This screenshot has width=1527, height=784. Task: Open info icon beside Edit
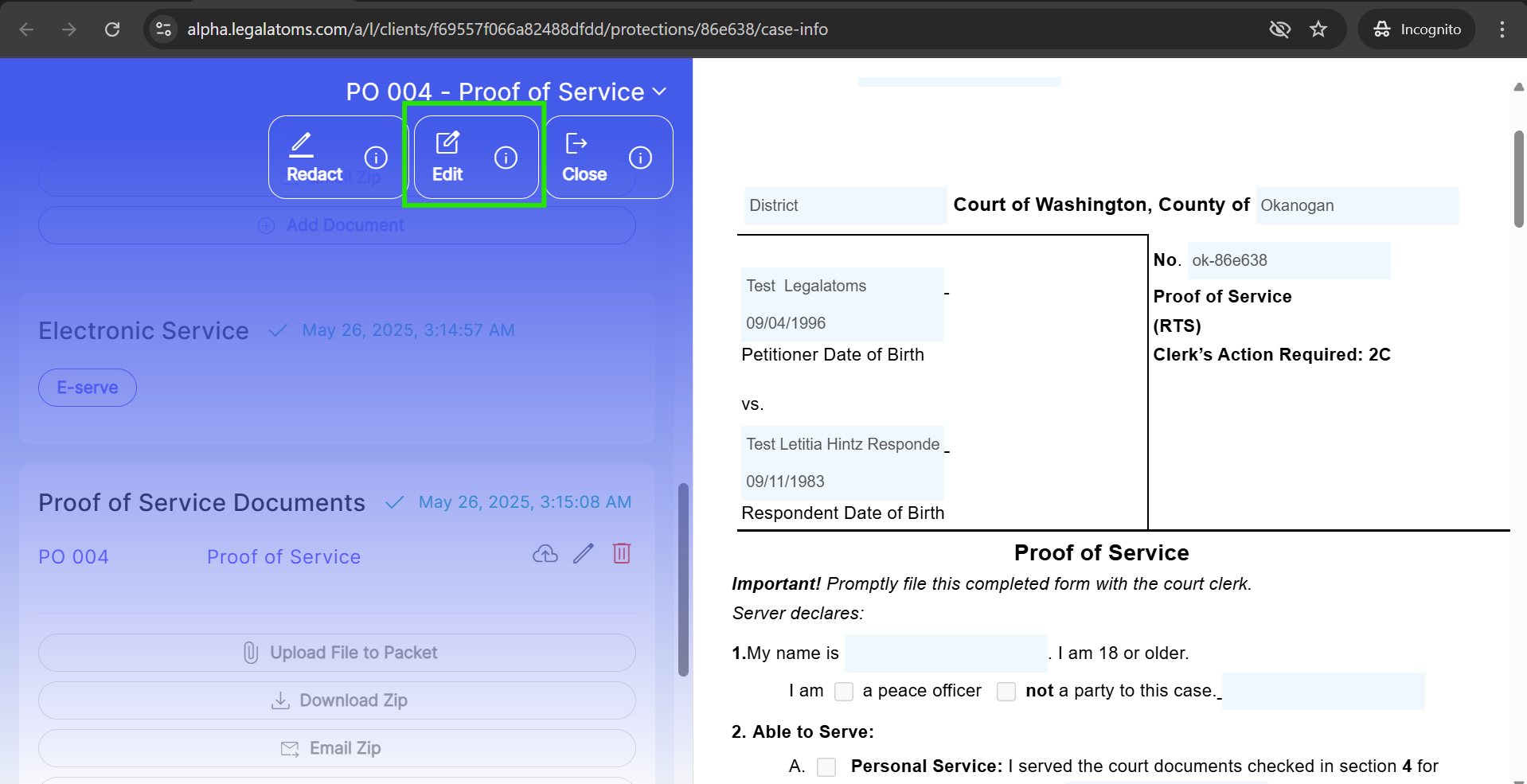point(506,158)
